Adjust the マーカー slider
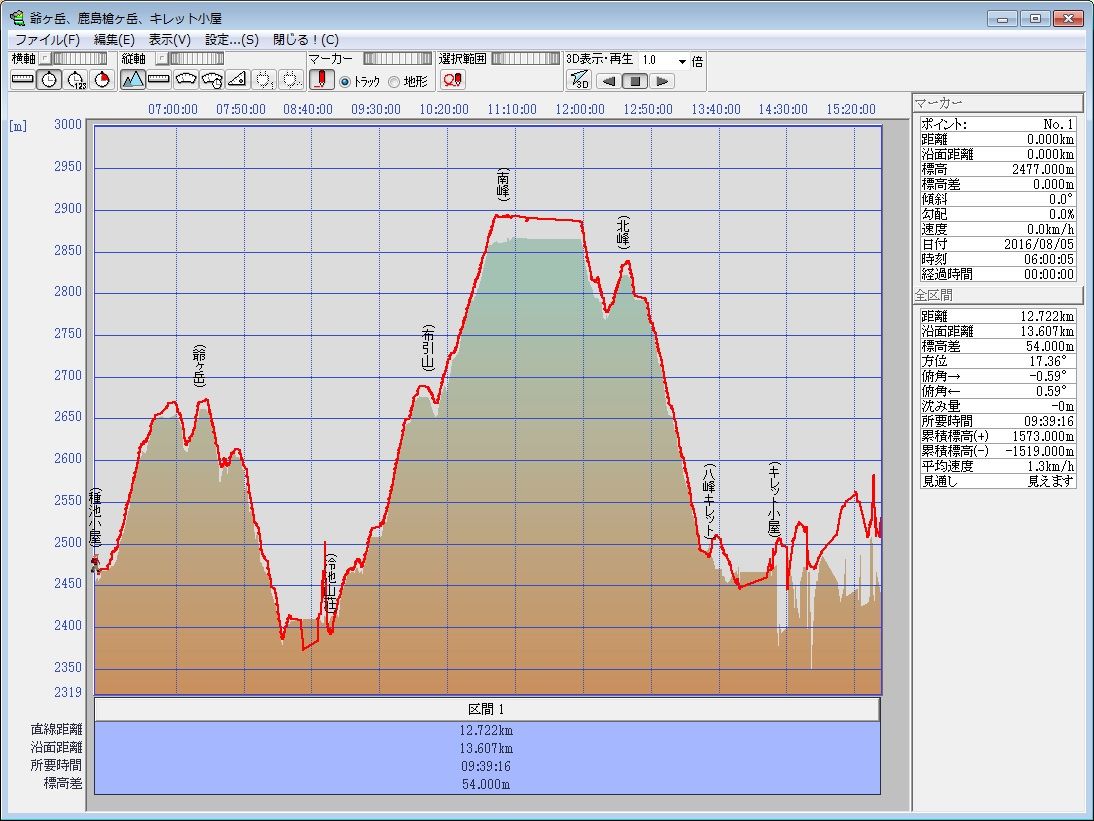Screen dimensions: 1094x821 click(398, 59)
